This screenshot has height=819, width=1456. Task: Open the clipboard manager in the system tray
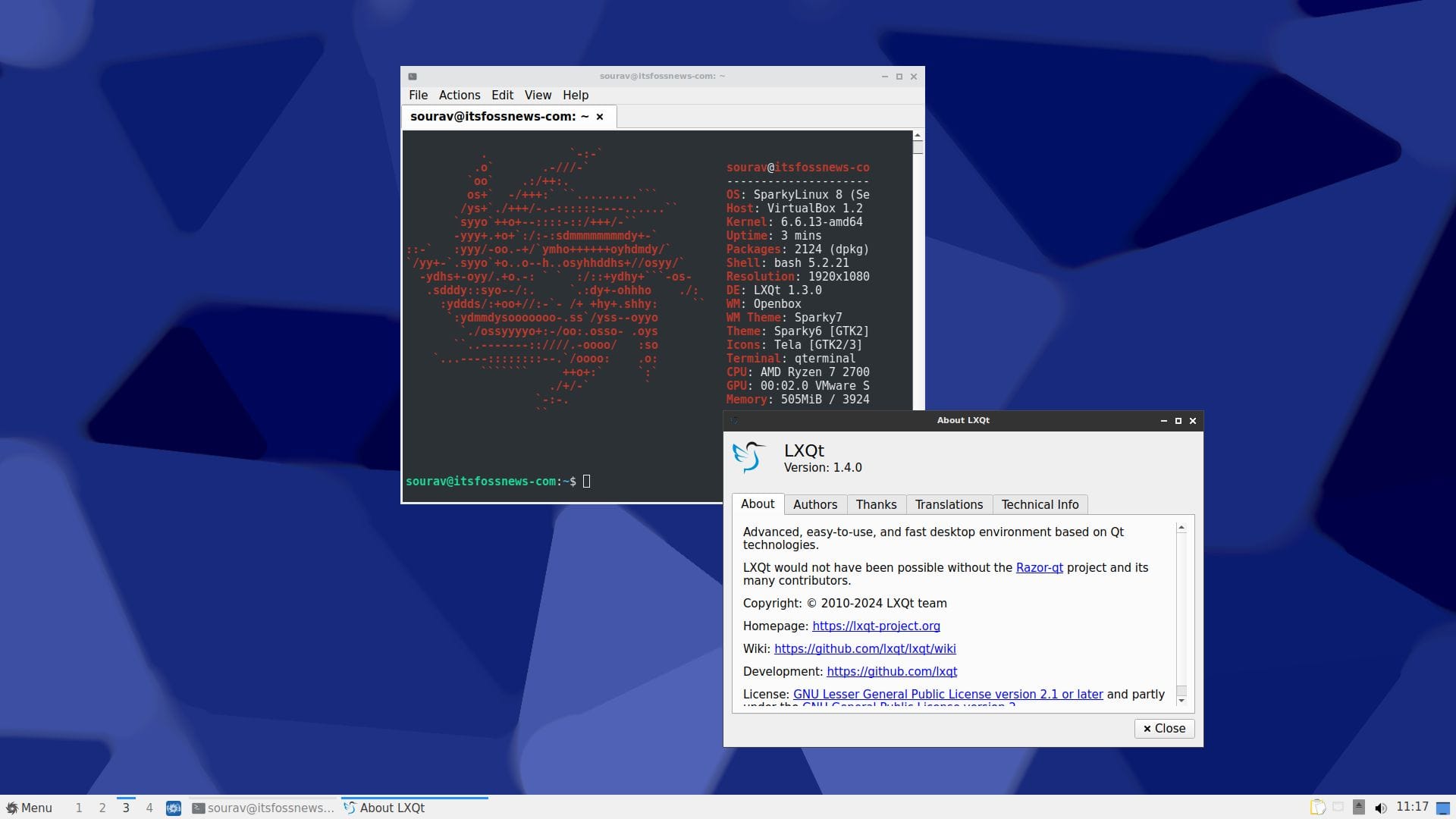[1317, 808]
